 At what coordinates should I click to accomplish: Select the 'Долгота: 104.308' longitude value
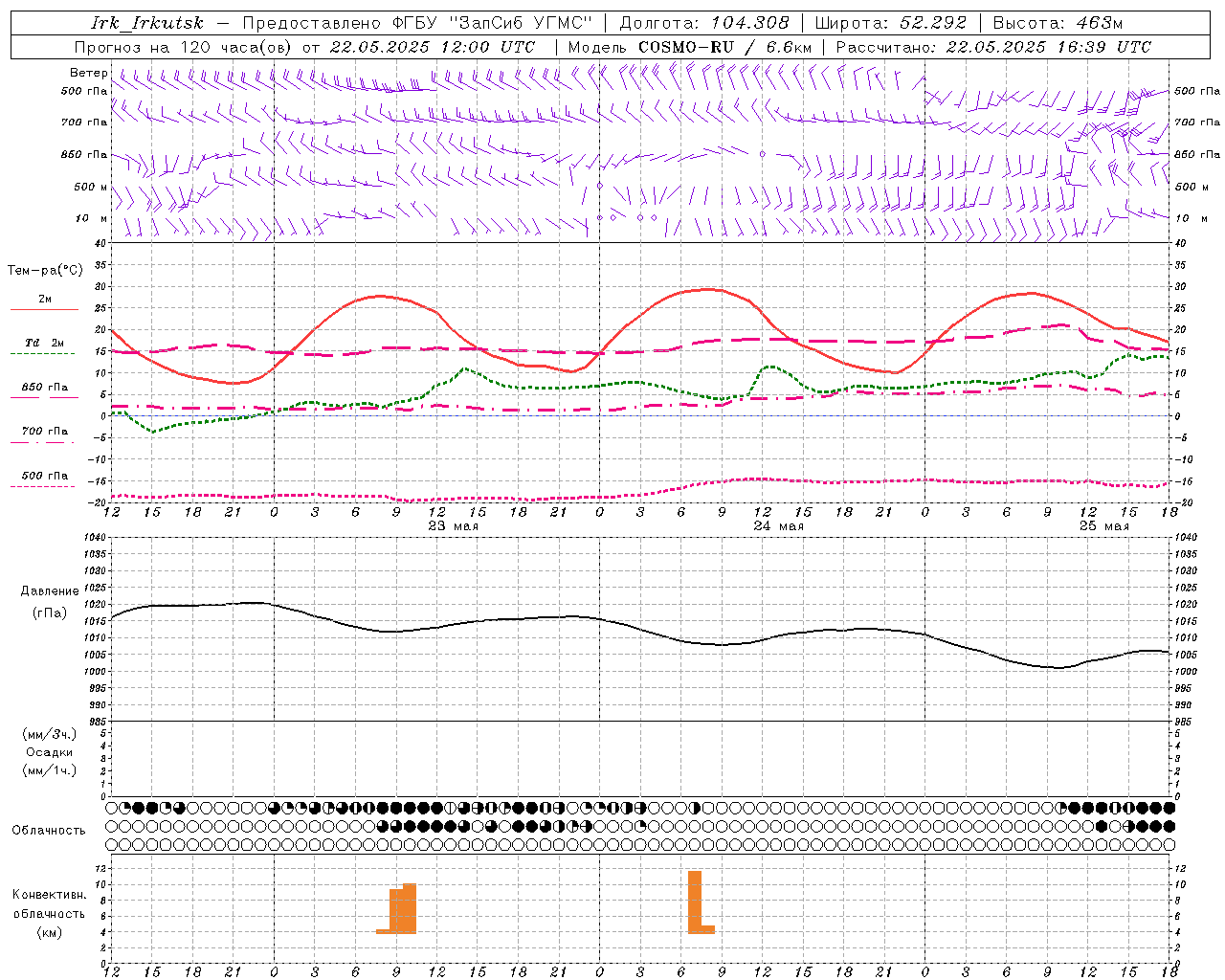pyautogui.click(x=704, y=23)
